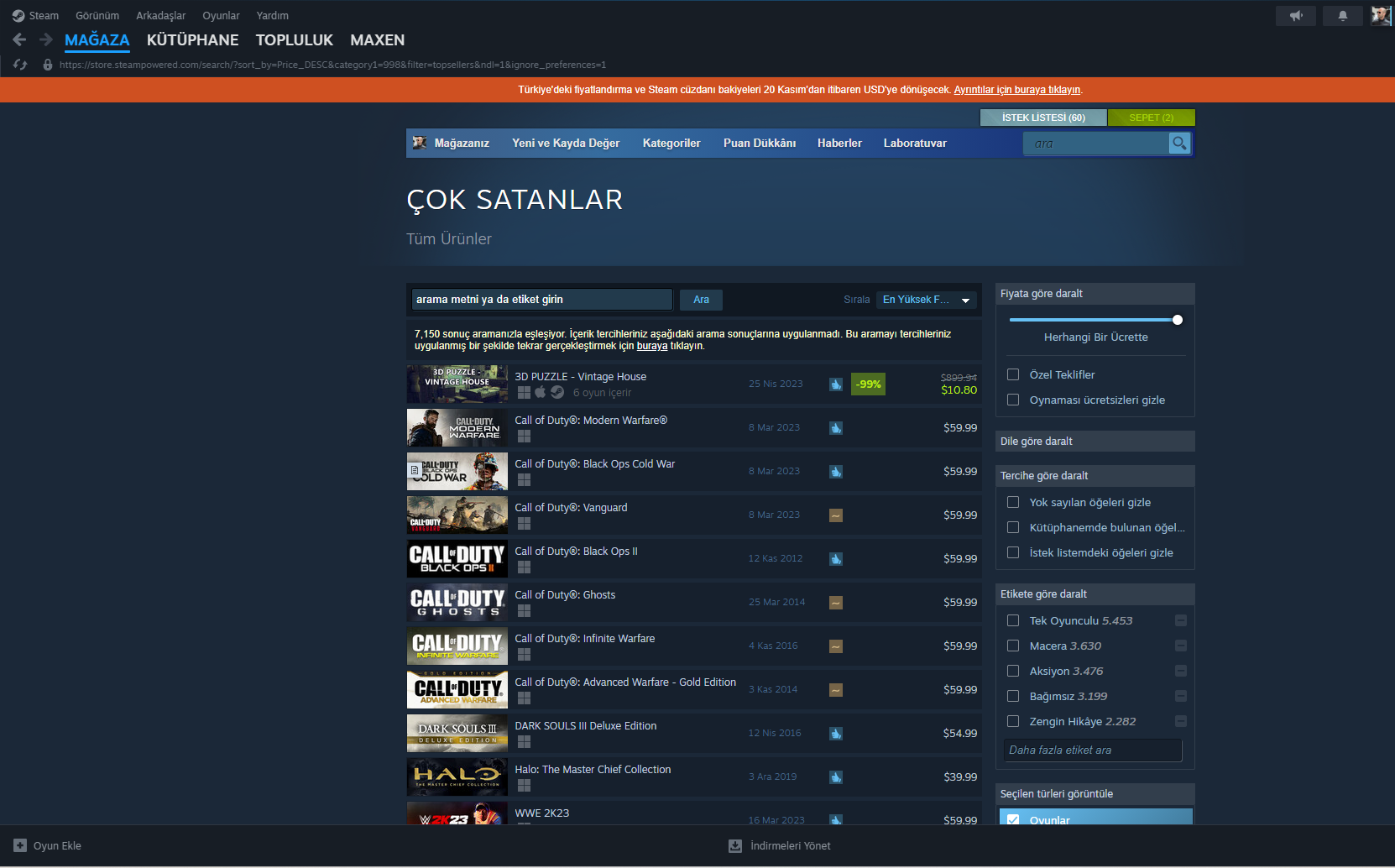Collapse the Seçilen türleri görüntüle panel
The height and width of the screenshot is (868, 1395).
point(1095,794)
